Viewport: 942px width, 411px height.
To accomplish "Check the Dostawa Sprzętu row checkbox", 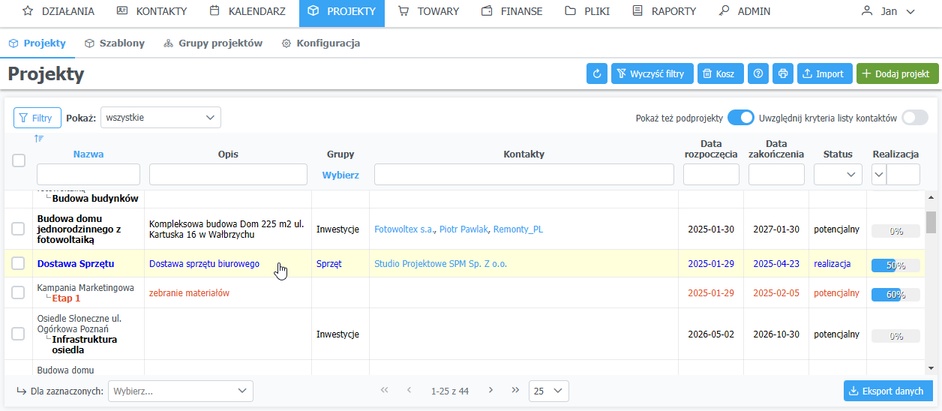I will coord(18,264).
